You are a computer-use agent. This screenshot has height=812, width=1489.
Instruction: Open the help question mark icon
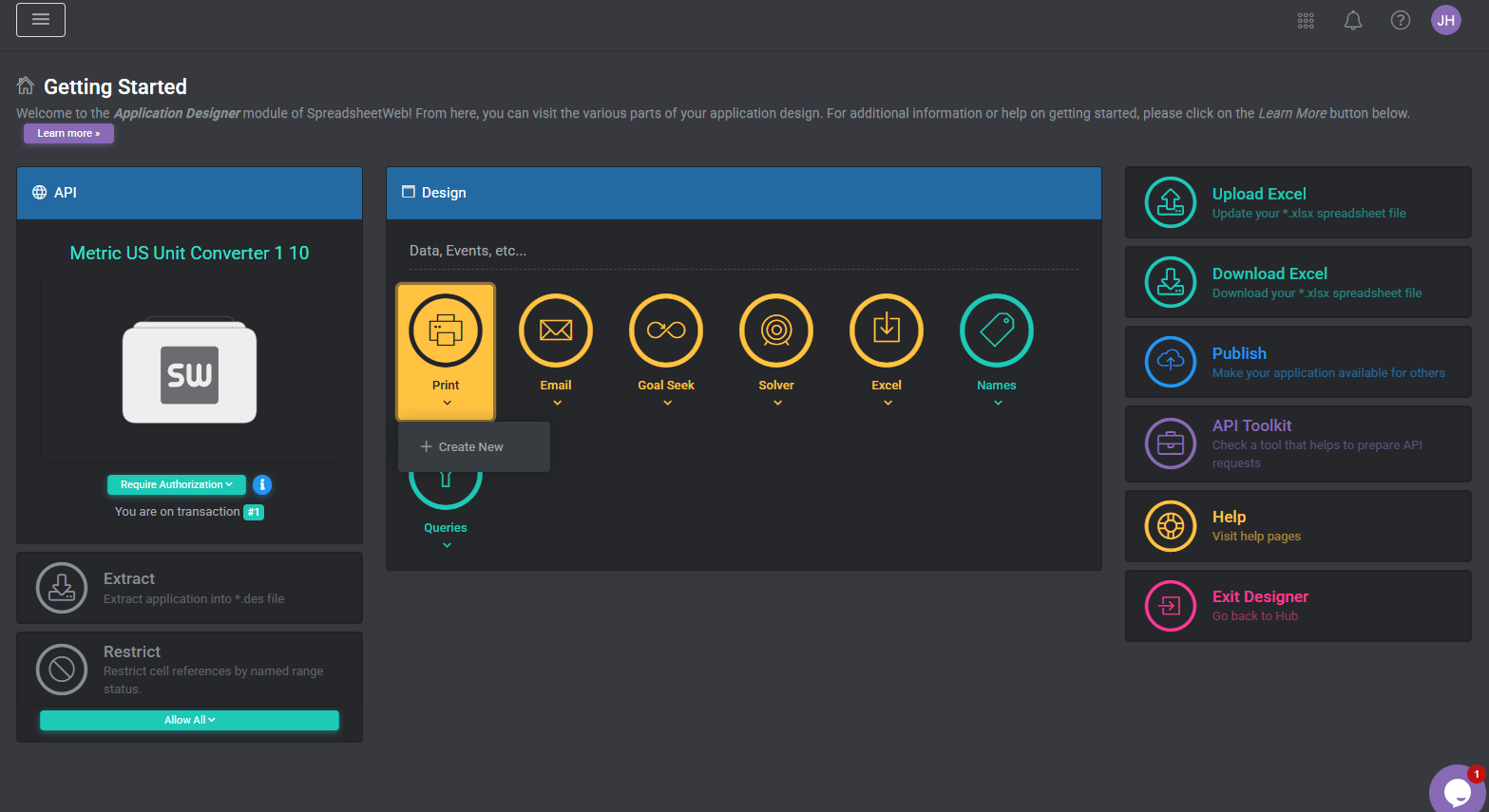[1401, 20]
